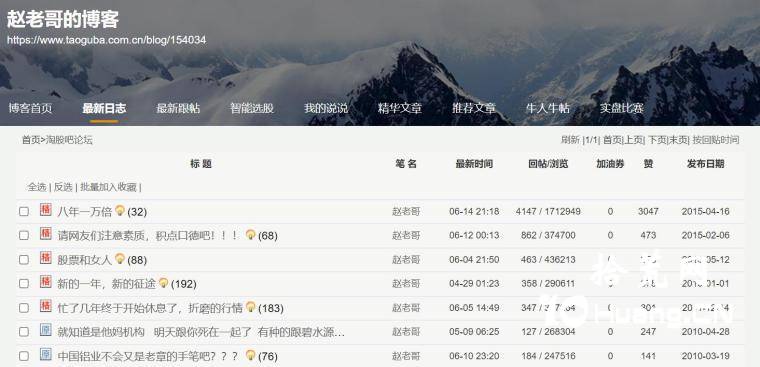Tick the checkbox for 八年一万倍
Viewport: 760px width, 367px height.
point(24,211)
